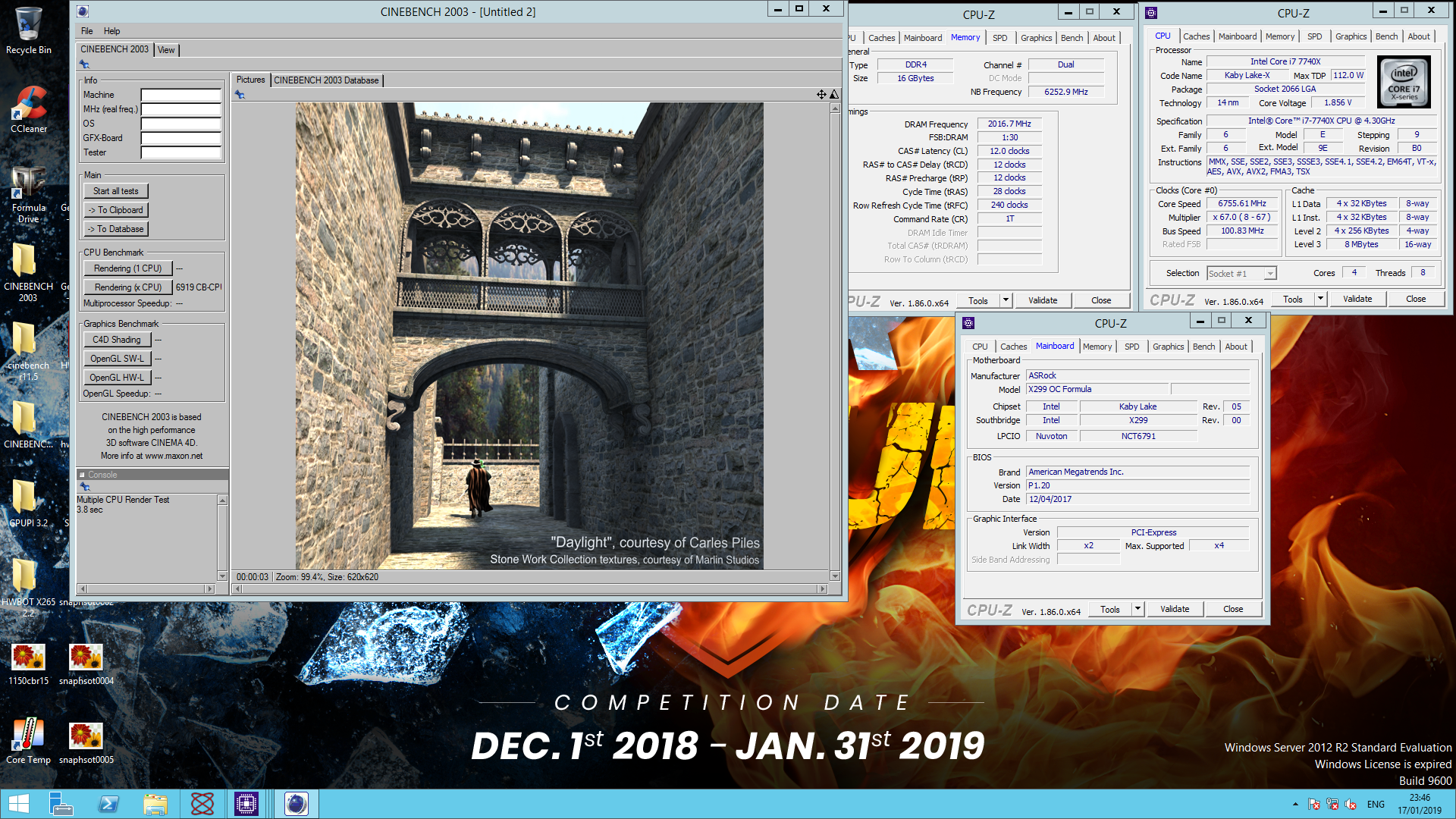Open Tools dropdown arrow in CPU tab CPU-Z window
This screenshot has width=1456, height=819.
[1321, 299]
